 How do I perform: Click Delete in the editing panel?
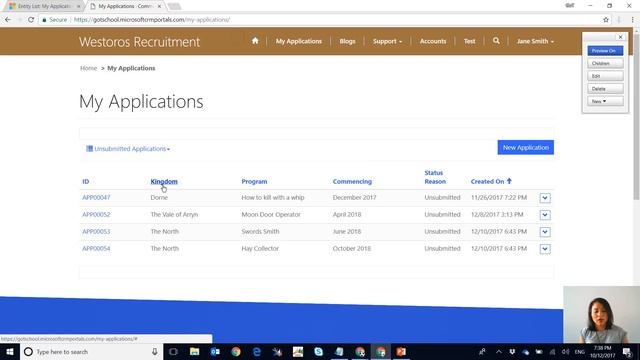coord(605,89)
